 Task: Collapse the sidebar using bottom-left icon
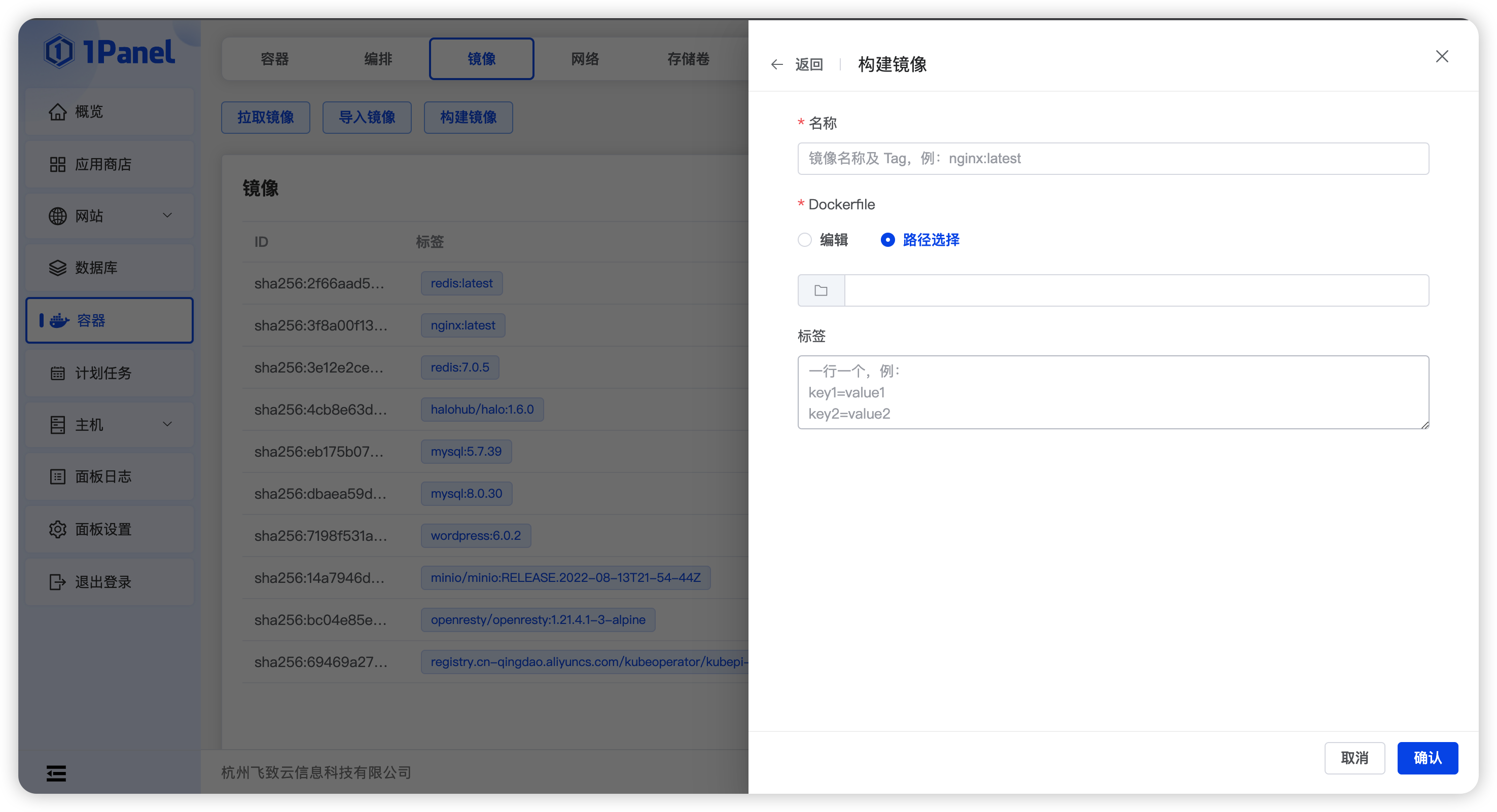(56, 773)
